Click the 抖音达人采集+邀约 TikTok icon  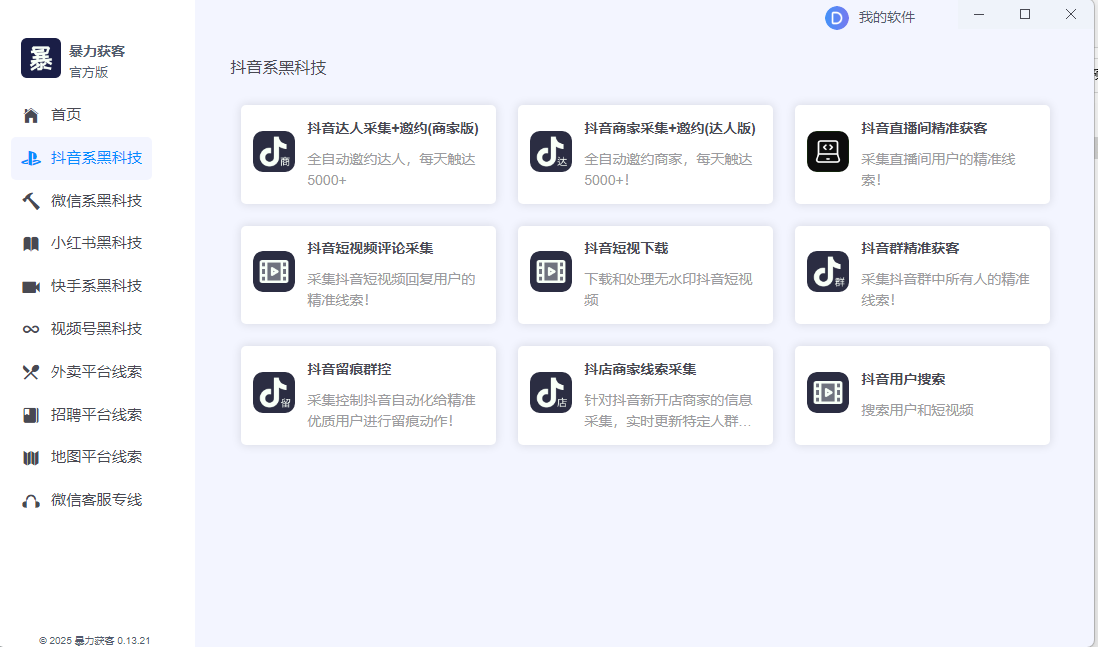274,152
